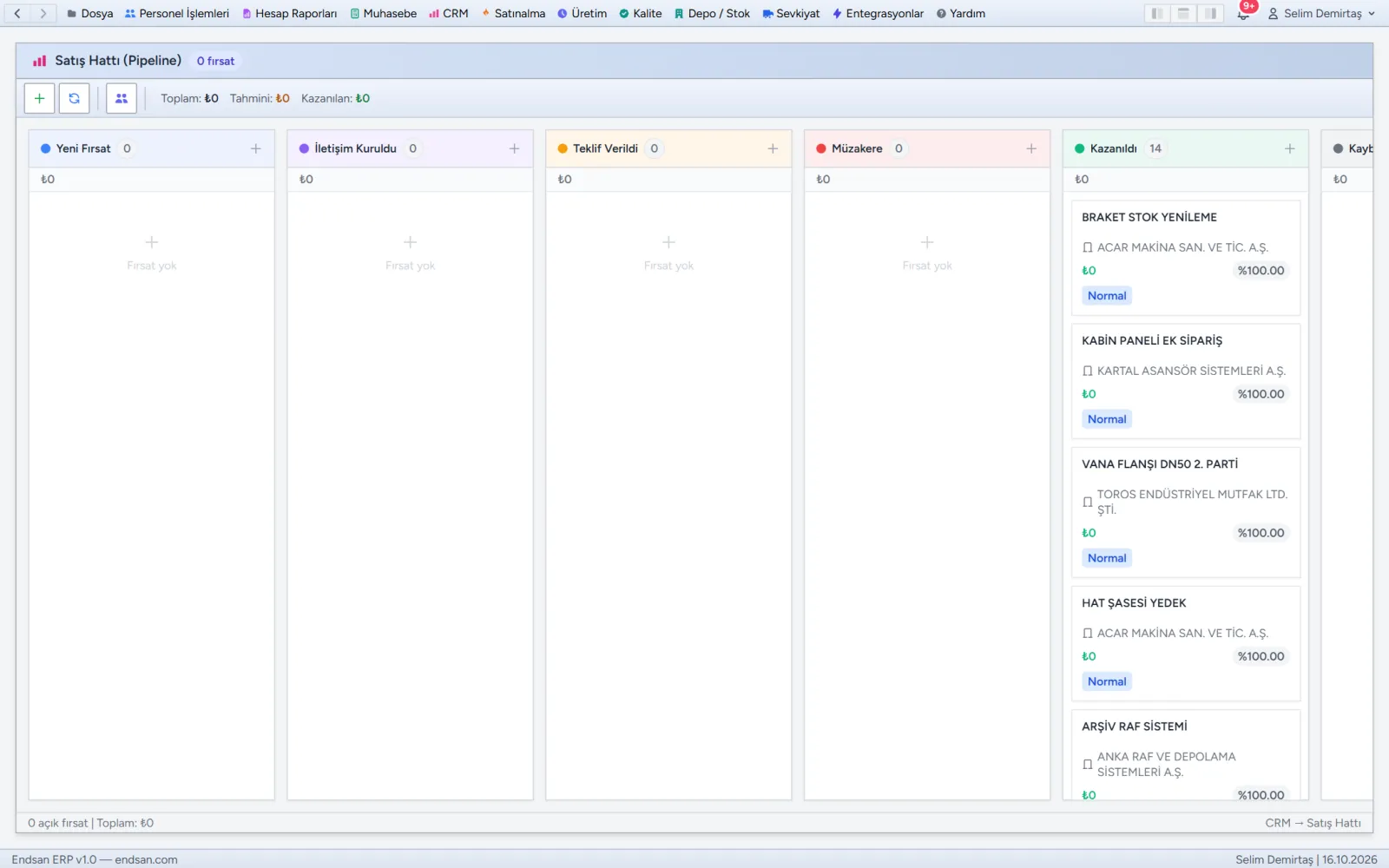
Task: Toggle the right panel layout icon
Action: click(x=1210, y=14)
